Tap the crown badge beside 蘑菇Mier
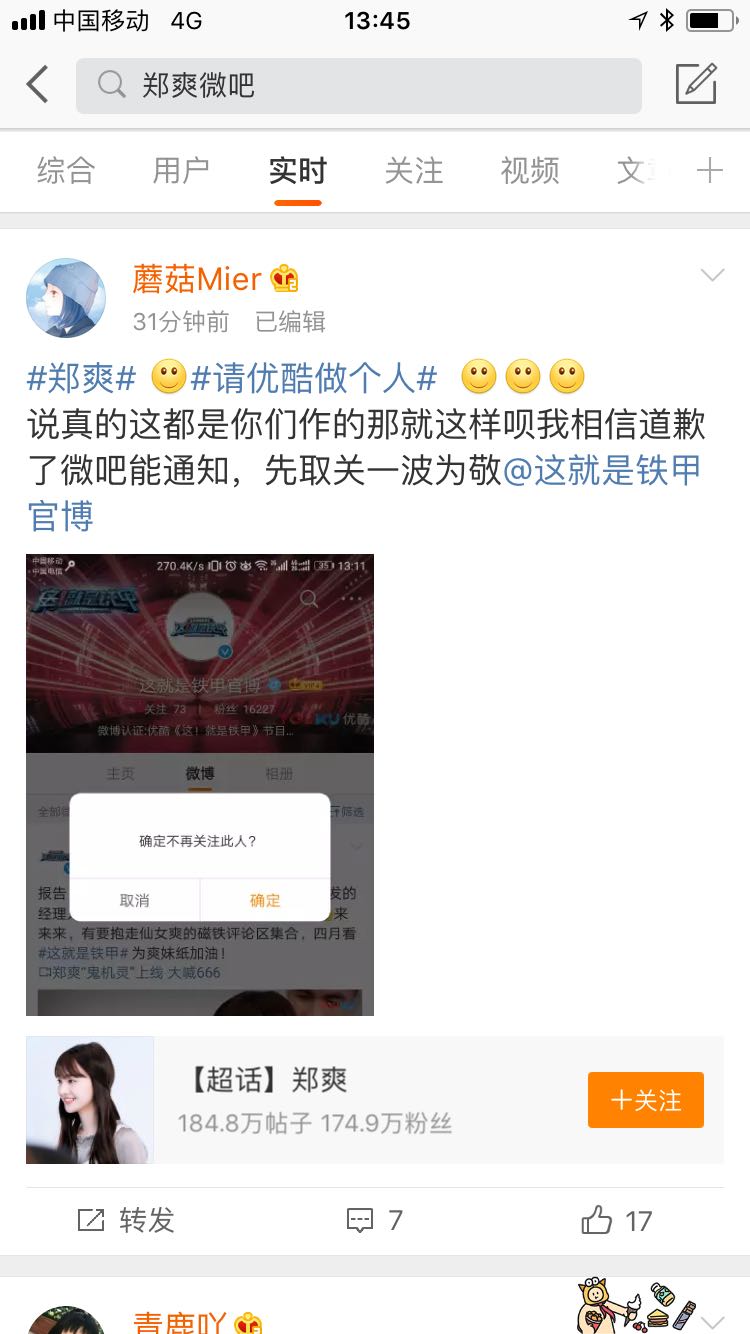Viewport: 750px width, 1334px height. 285,279
